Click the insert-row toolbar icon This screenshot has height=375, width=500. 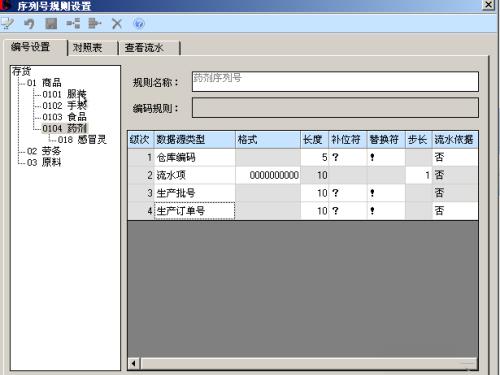pos(95,24)
